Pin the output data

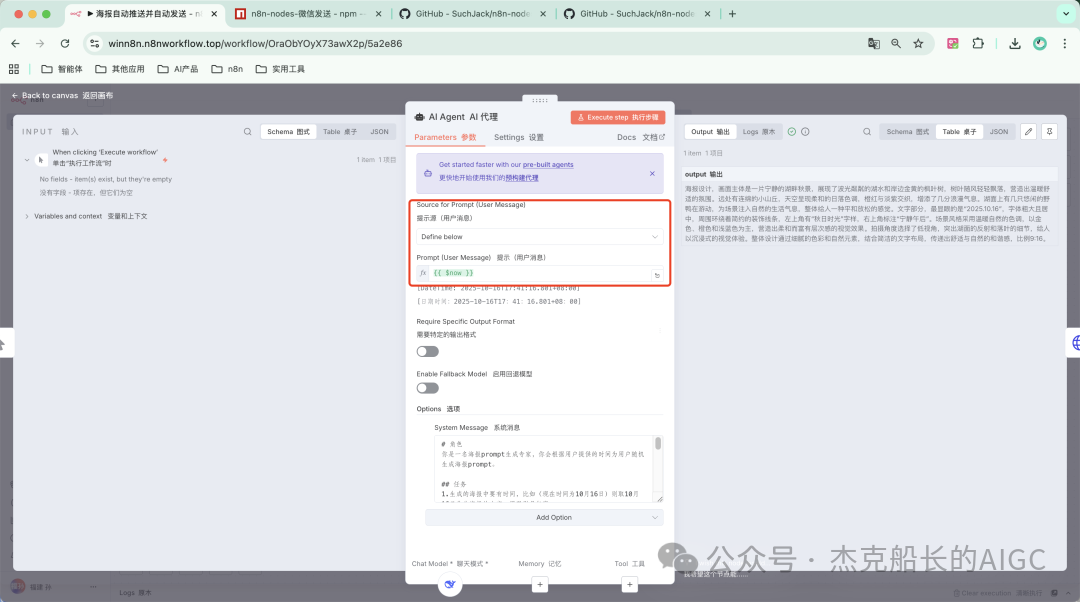(1049, 132)
